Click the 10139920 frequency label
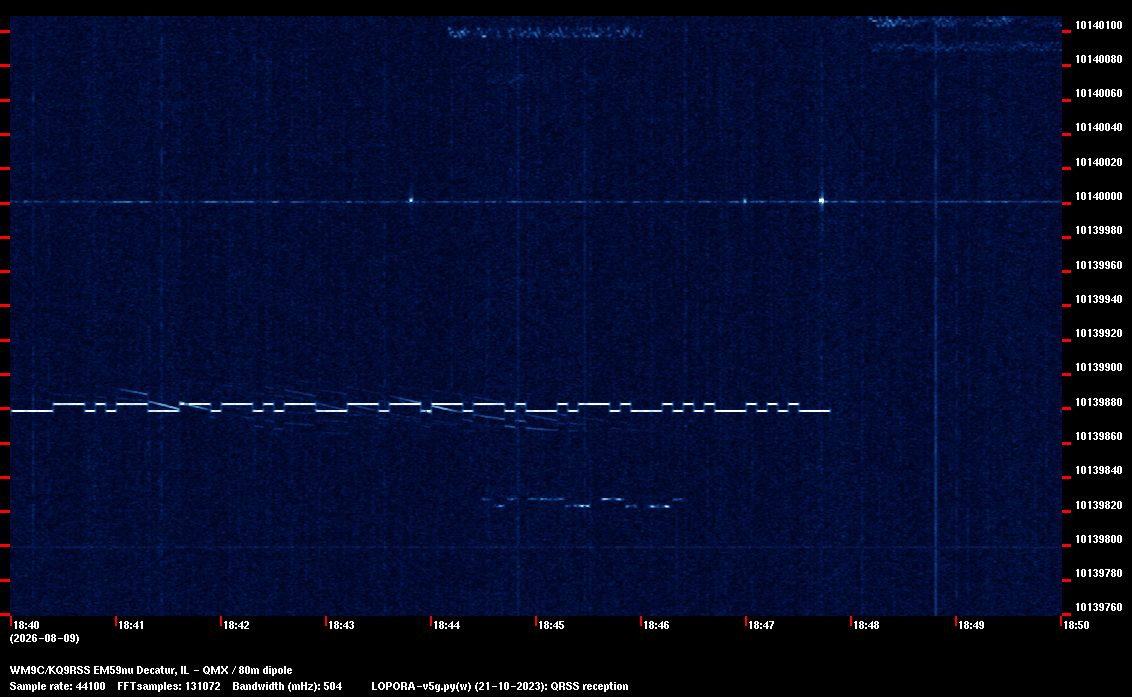Image resolution: width=1132 pixels, height=697 pixels. pyautogui.click(x=1098, y=333)
